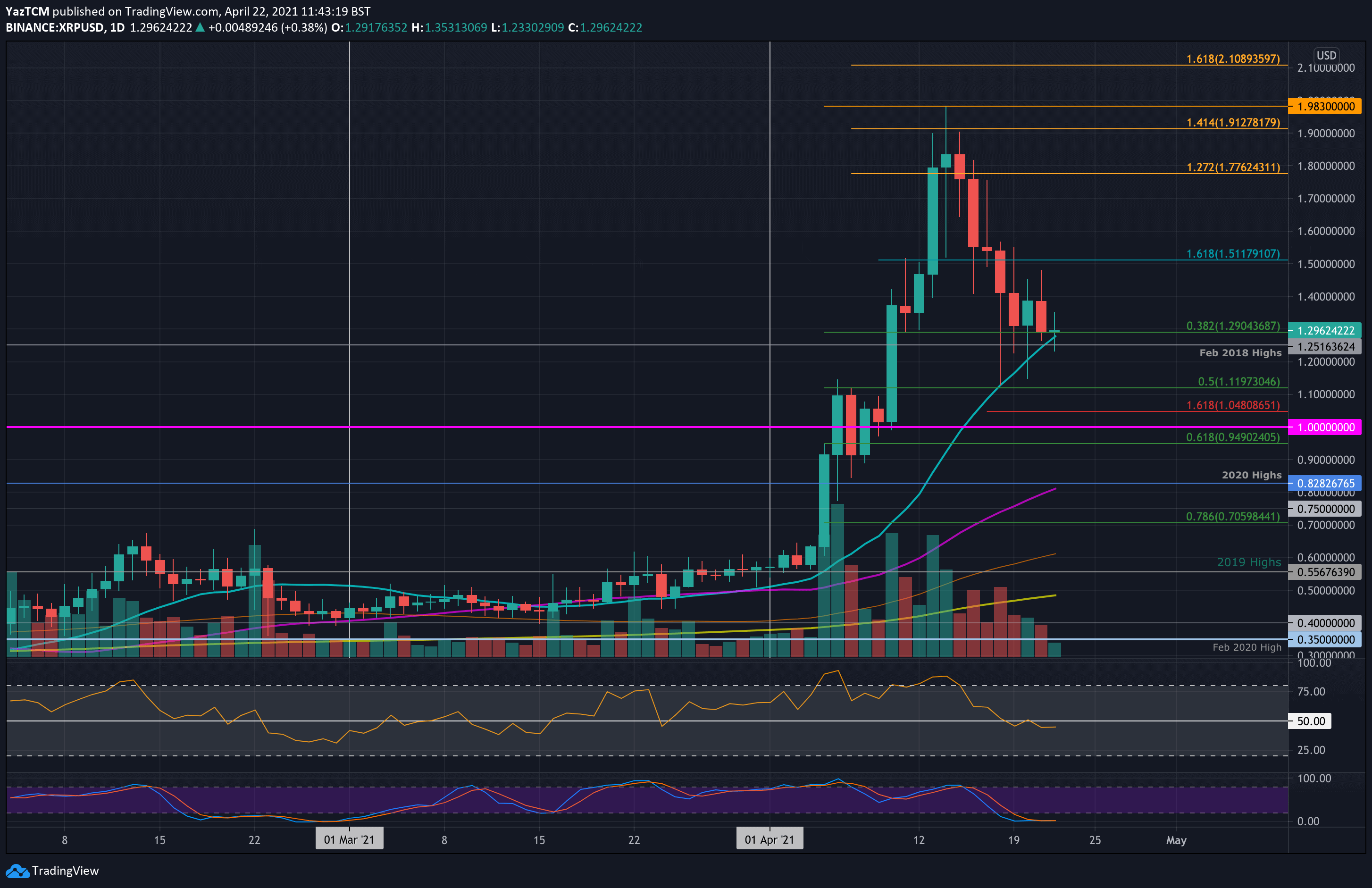Image resolution: width=1372 pixels, height=888 pixels.
Task: Click the 1.618(1.51179107) Fibonacci label
Action: 1232,254
